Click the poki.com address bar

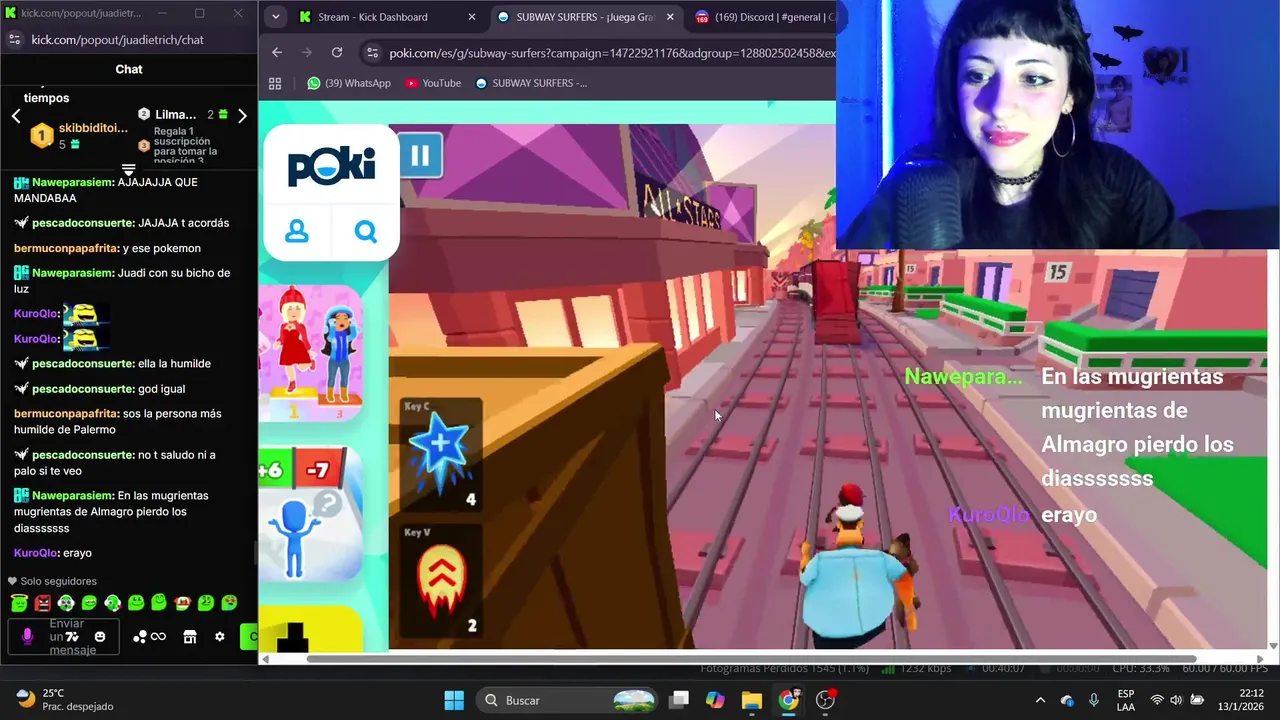pyautogui.click(x=612, y=53)
